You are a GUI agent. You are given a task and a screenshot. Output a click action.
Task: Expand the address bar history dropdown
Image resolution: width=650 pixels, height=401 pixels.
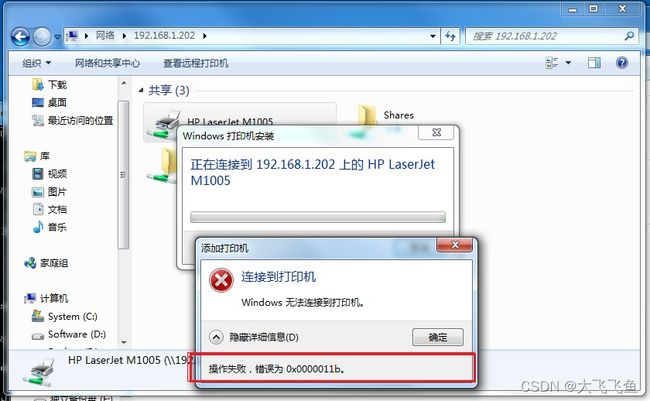click(433, 36)
